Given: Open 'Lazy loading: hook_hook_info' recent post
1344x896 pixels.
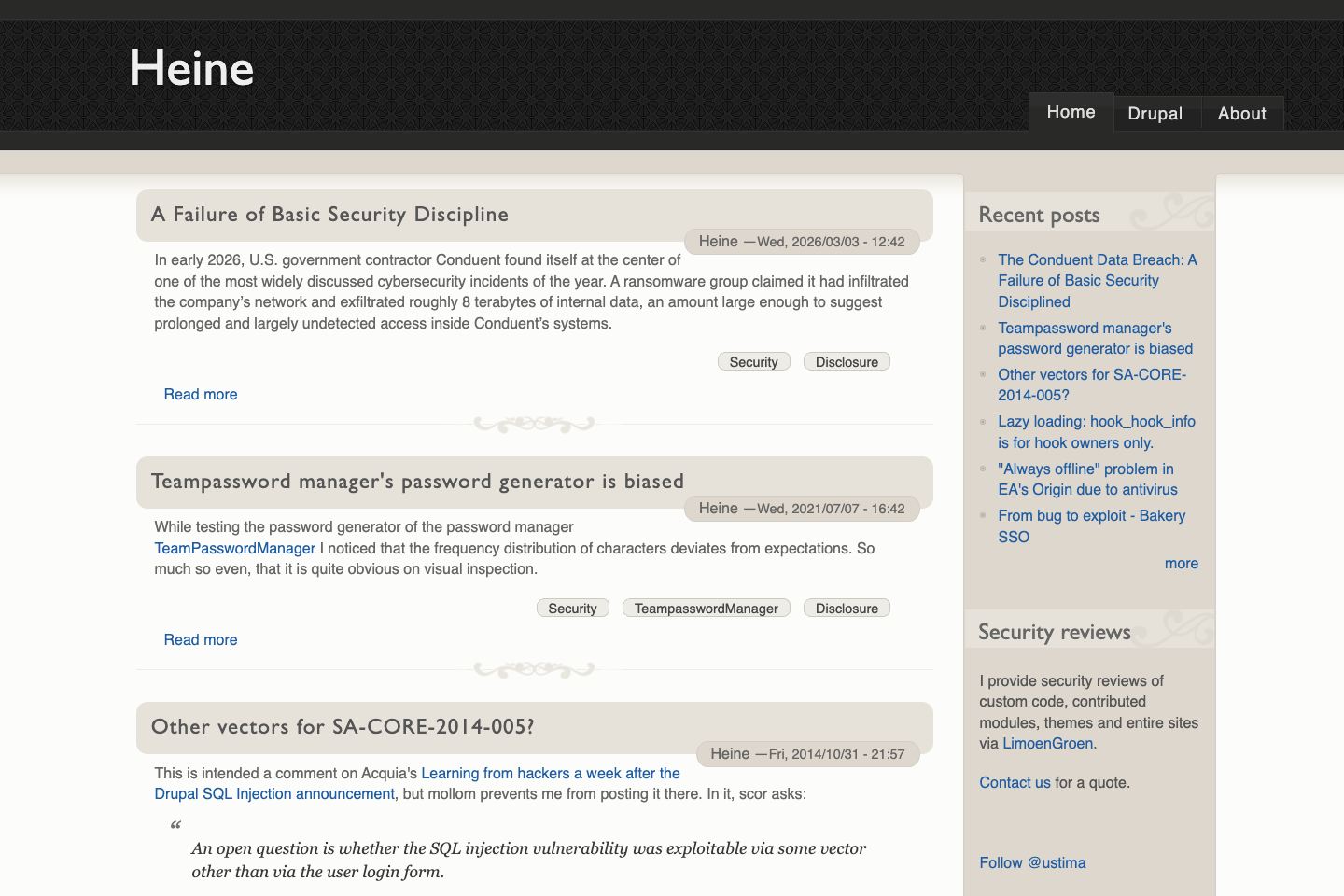Looking at the screenshot, I should tap(1097, 431).
